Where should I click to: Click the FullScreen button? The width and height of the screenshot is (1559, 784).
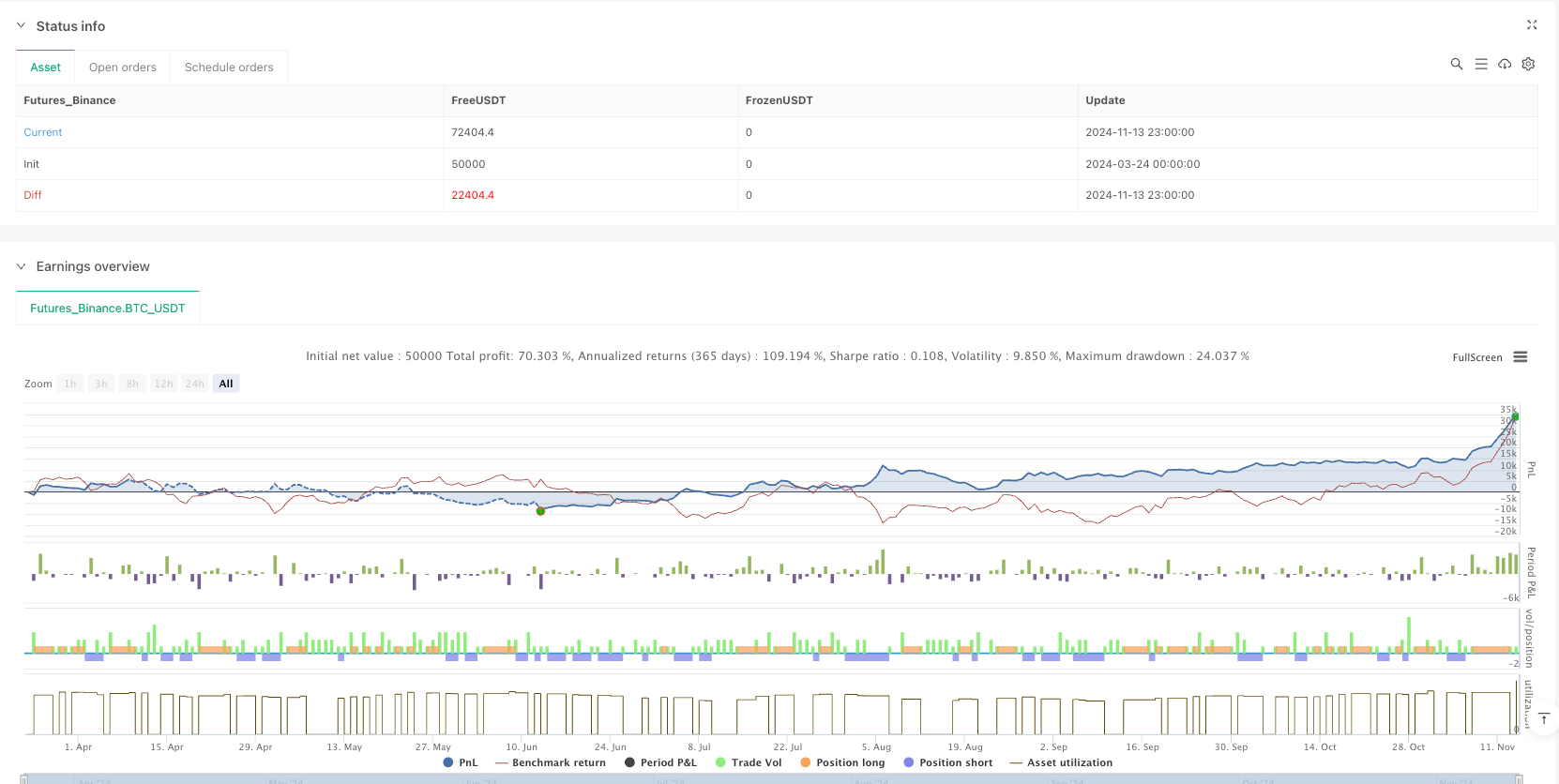click(x=1476, y=357)
